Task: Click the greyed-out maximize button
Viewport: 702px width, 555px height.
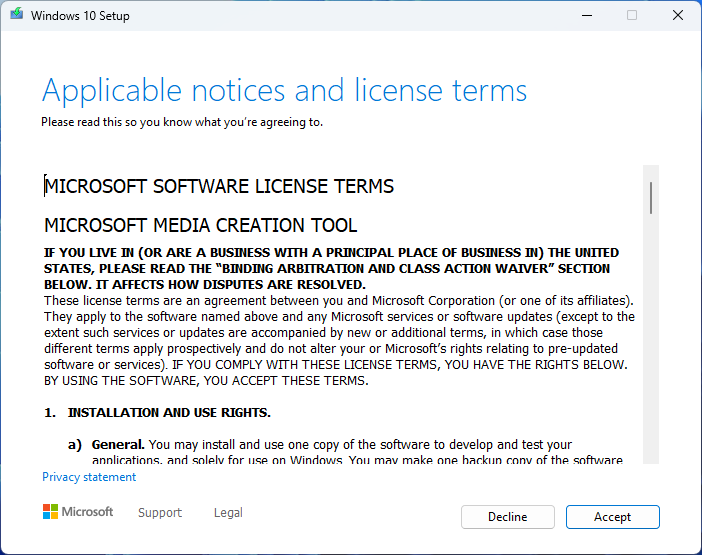Action: pyautogui.click(x=632, y=16)
